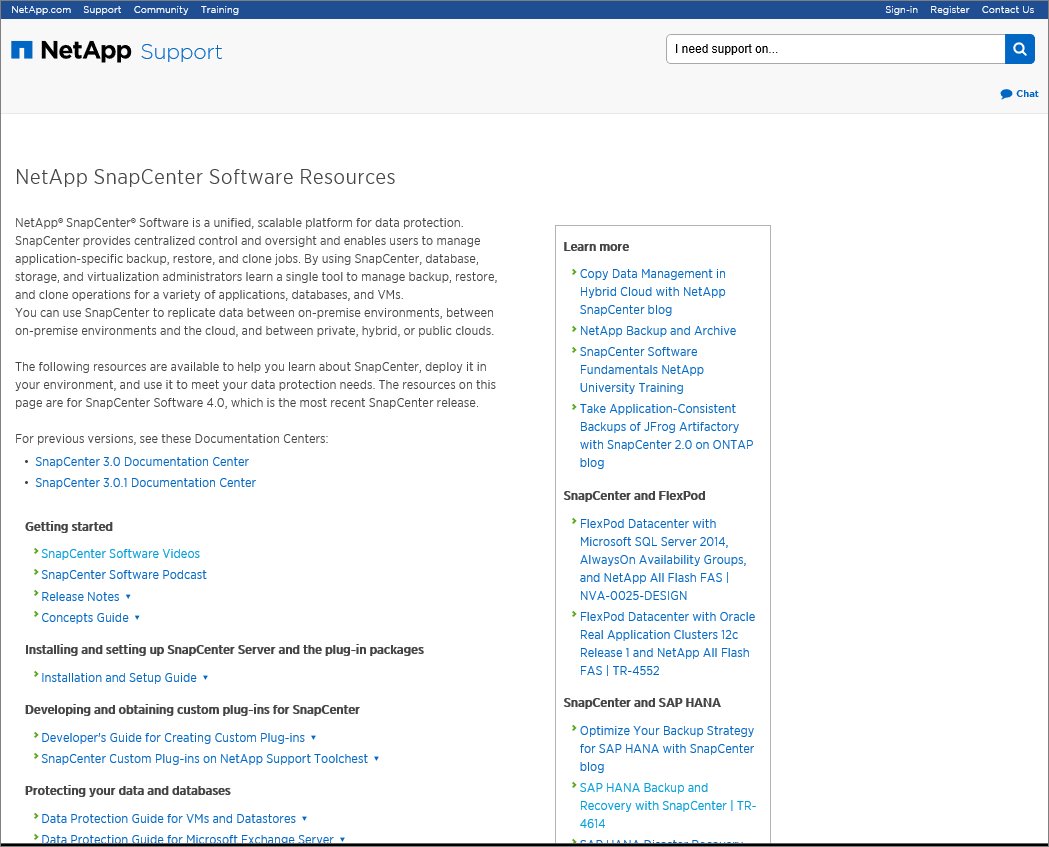This screenshot has height=847, width=1049.
Task: Open Training in top bar
Action: [x=219, y=9]
